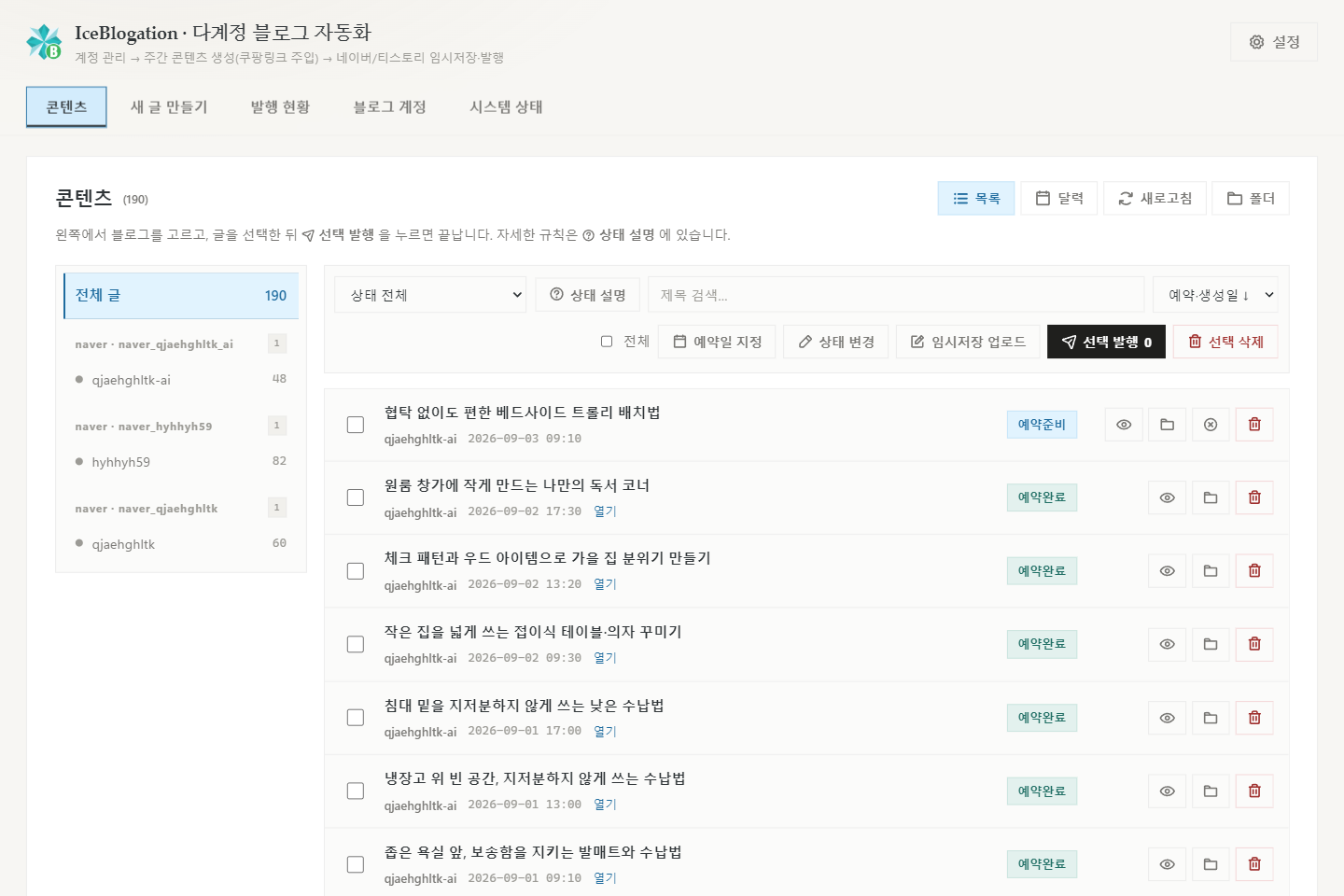Delete the 접이식 테이블·의자 꾸미기 post
The width and height of the screenshot is (1344, 896).
[1254, 644]
